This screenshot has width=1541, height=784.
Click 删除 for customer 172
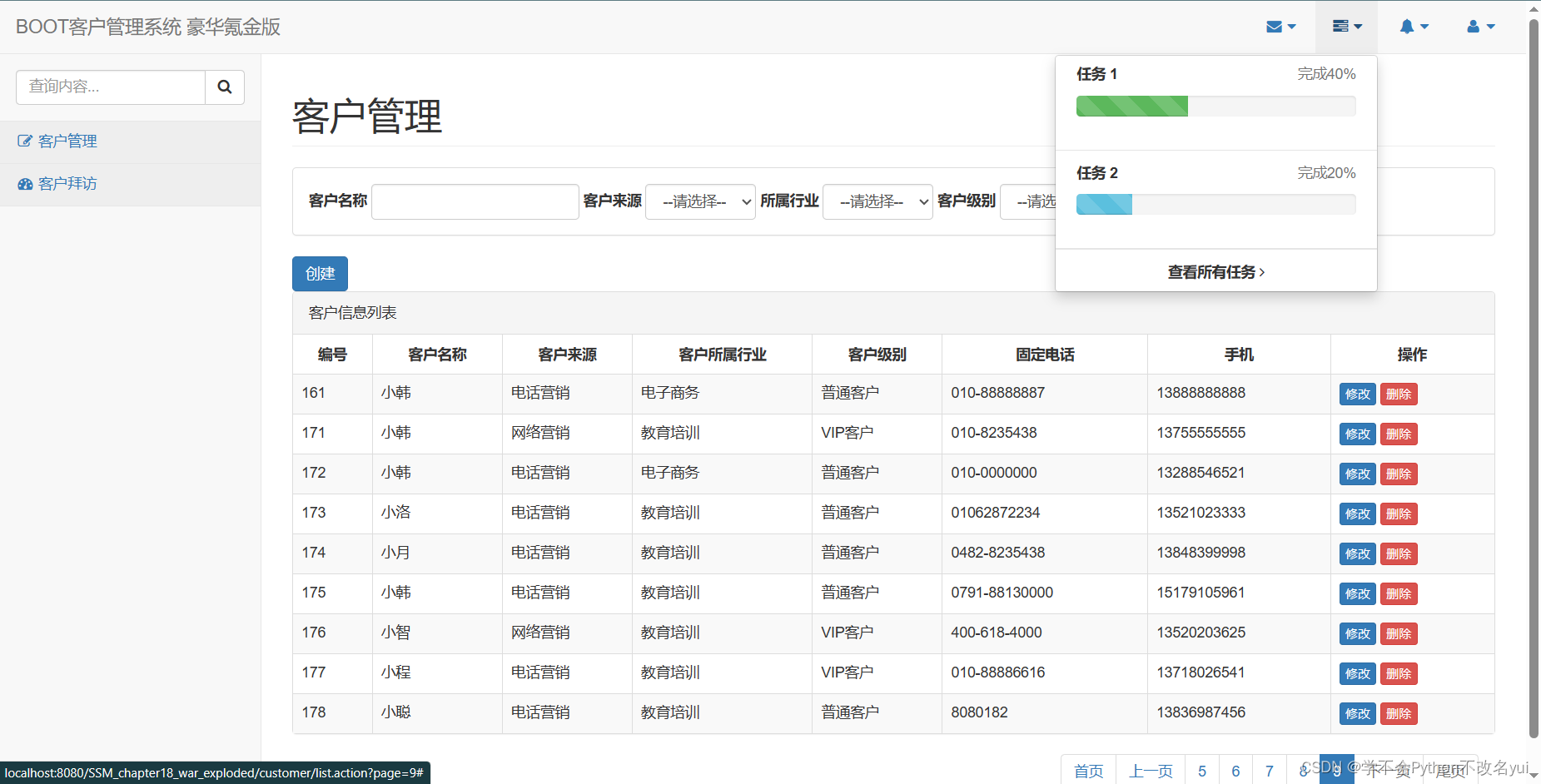point(1399,474)
